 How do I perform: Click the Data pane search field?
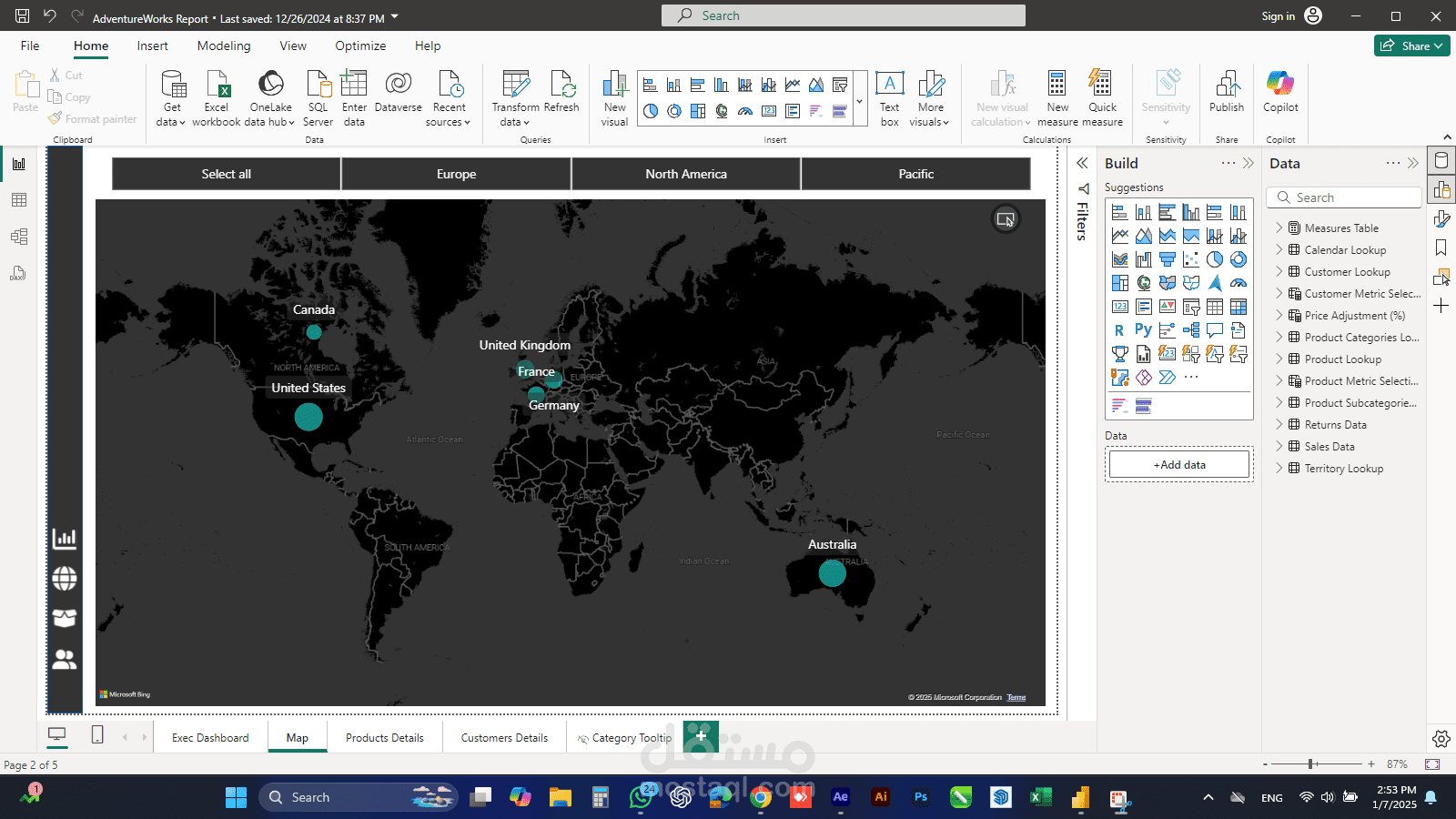click(x=1344, y=197)
